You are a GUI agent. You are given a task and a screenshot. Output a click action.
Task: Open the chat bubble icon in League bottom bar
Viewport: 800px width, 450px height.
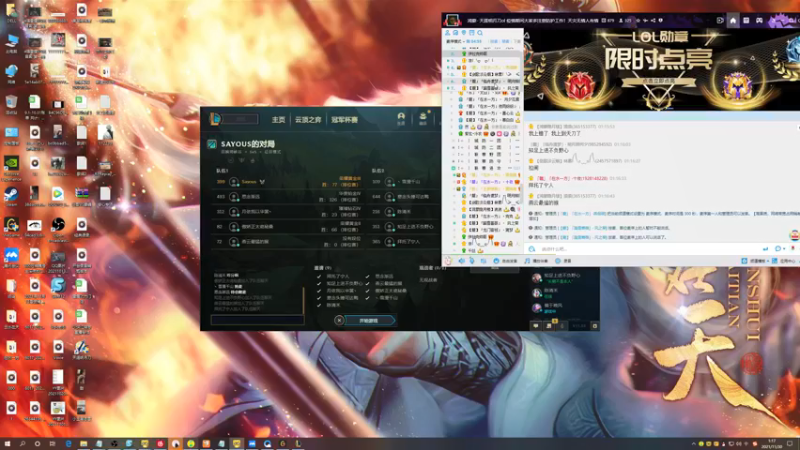(x=536, y=326)
